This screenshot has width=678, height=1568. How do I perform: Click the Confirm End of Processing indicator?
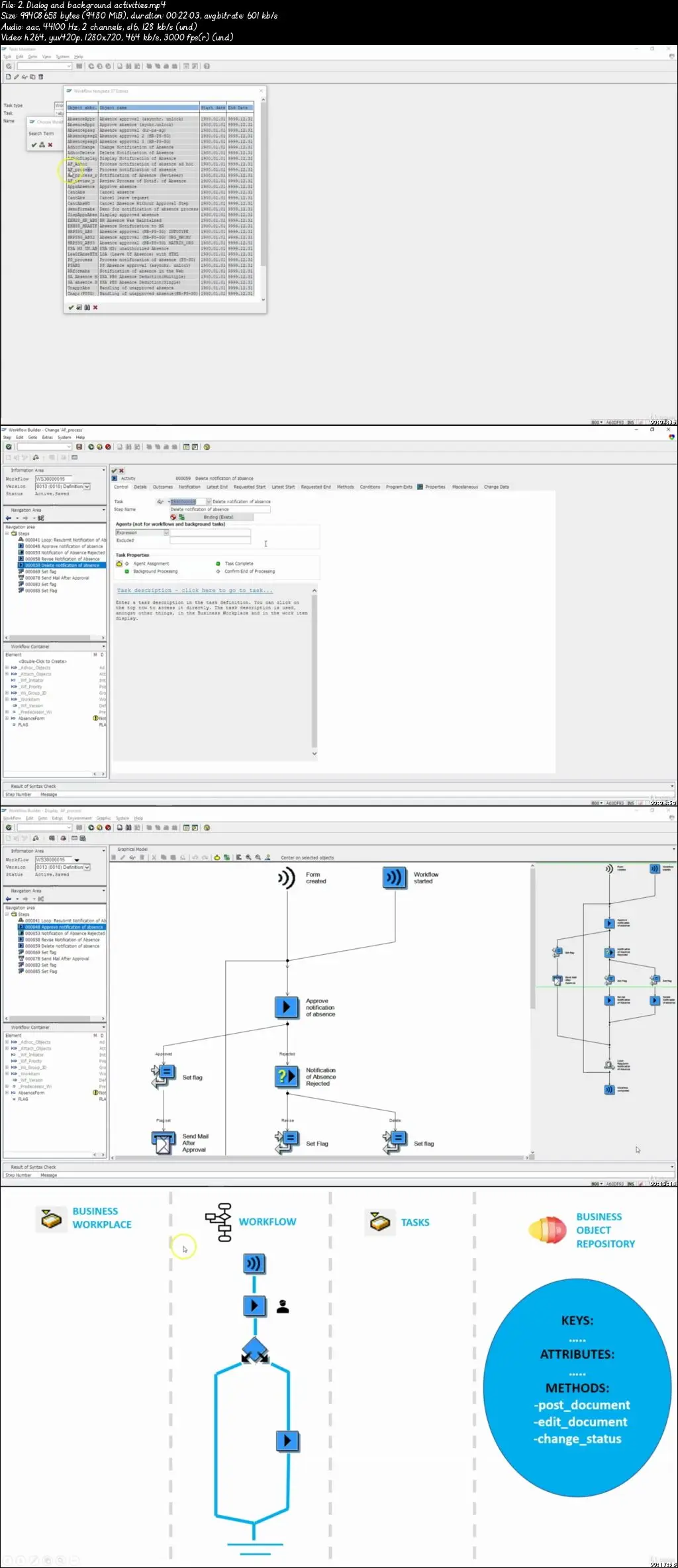[x=218, y=571]
